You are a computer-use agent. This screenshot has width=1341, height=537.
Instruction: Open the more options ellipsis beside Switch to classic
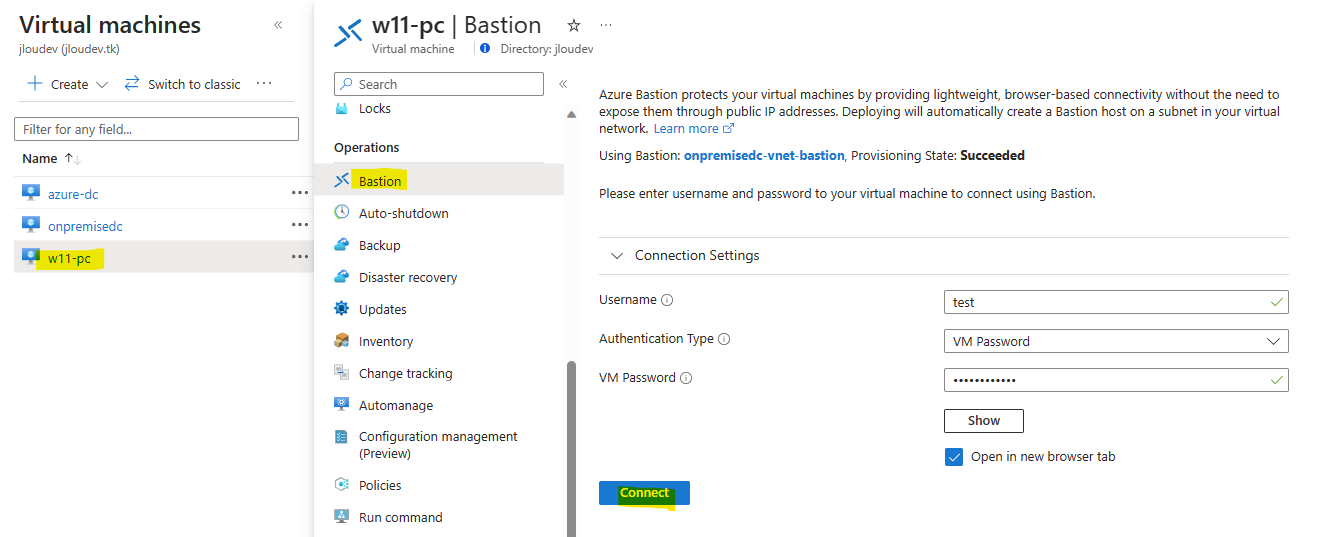tap(264, 84)
